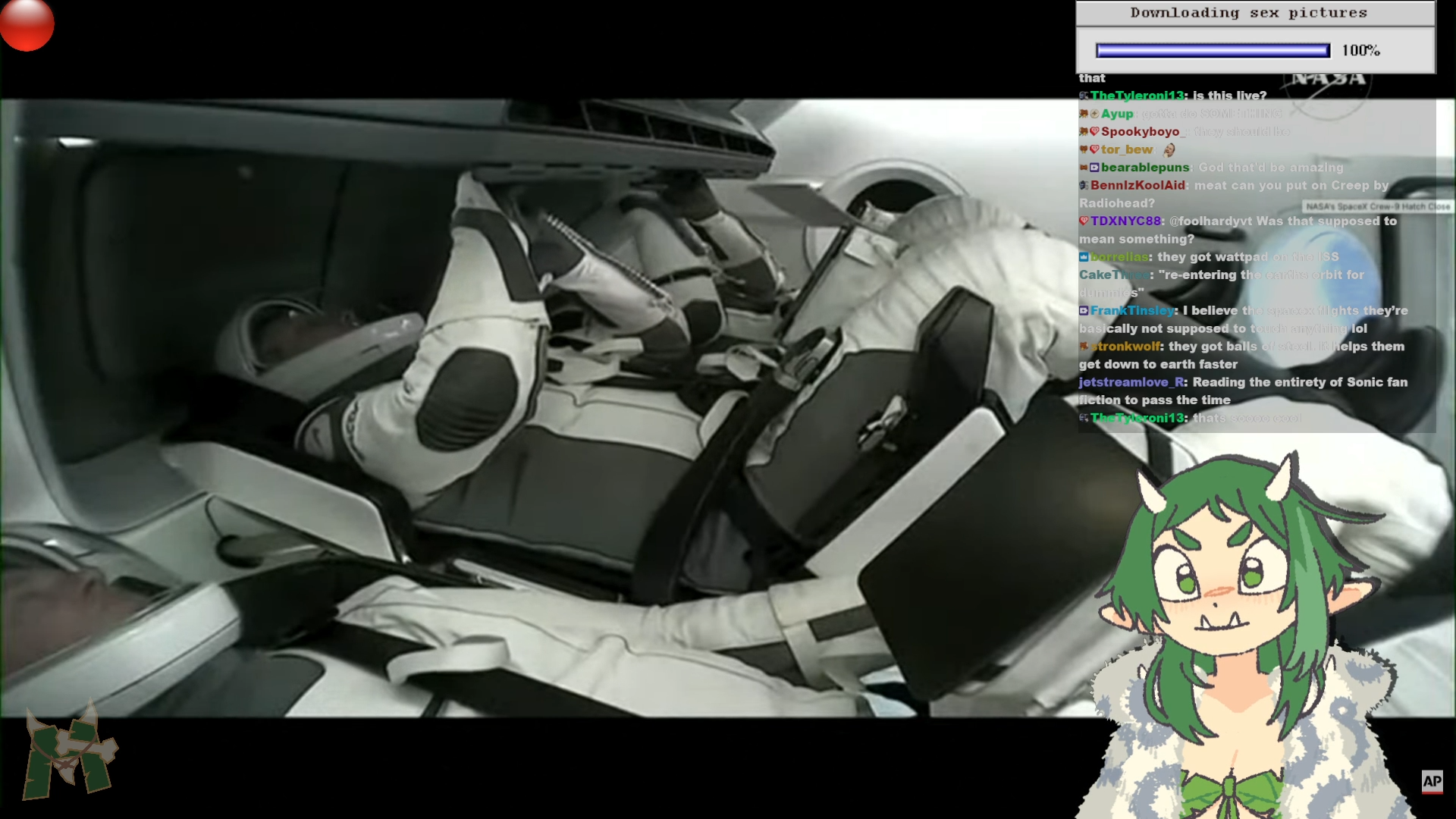Viewport: 1456px width, 819px height.
Task: Click the Downloading progress bar
Action: point(1213,51)
